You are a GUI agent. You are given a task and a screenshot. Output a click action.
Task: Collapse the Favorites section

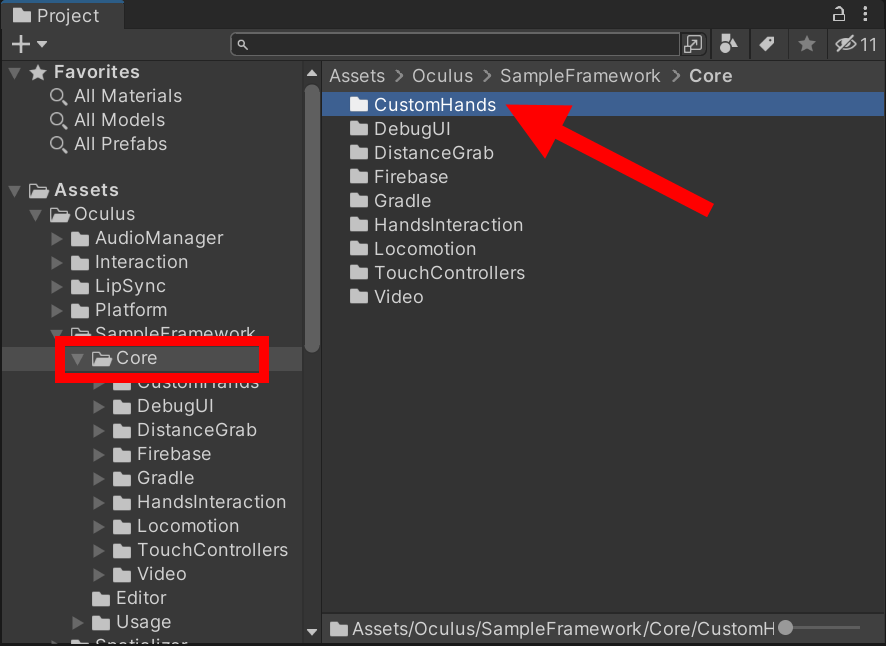(x=15, y=72)
